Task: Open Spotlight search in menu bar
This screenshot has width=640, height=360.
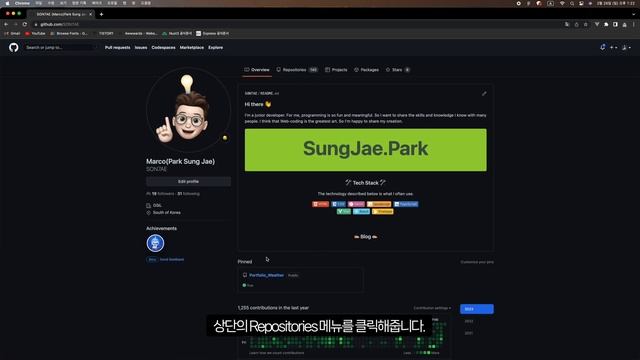Action: click(572, 3)
